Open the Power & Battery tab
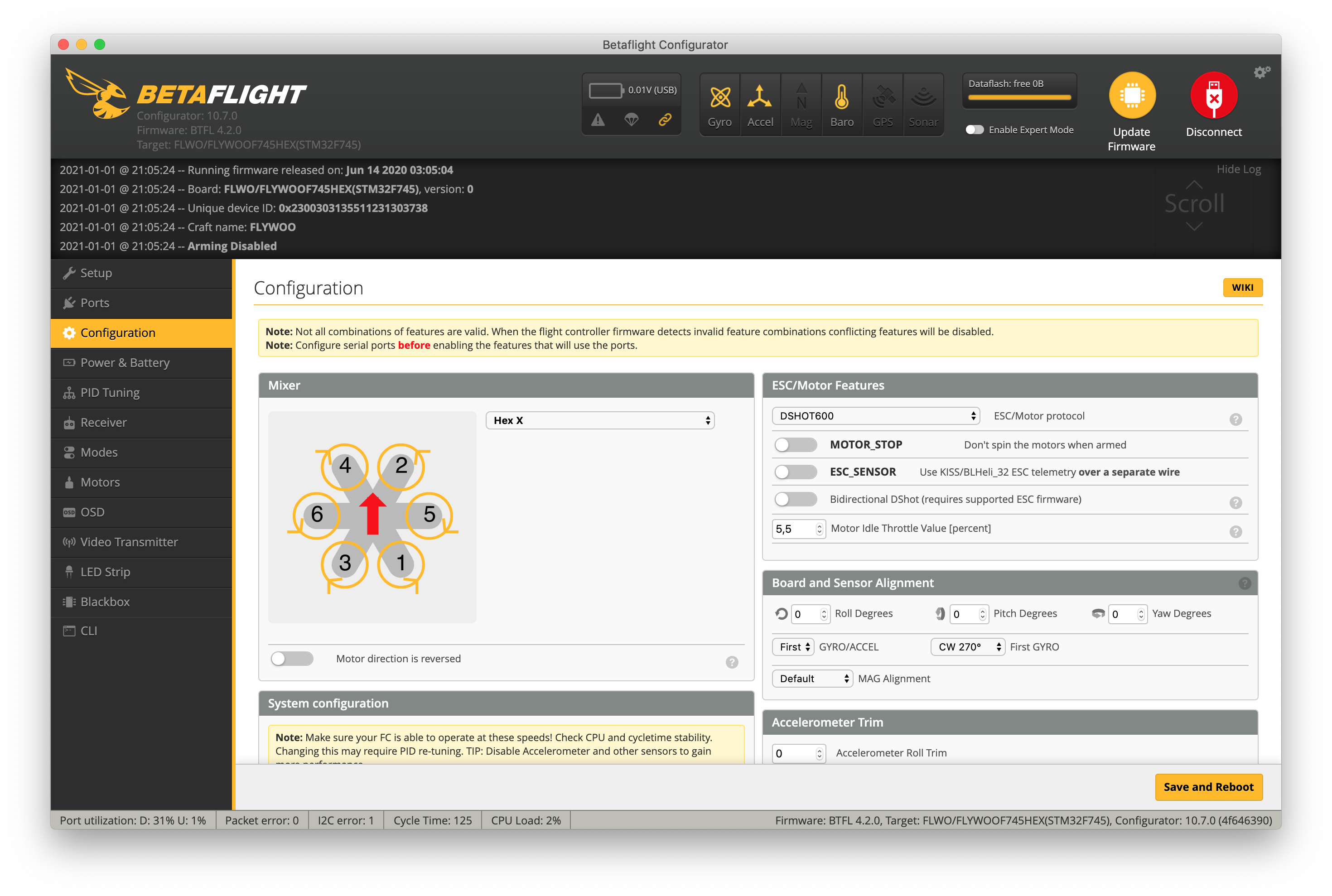Screen dimensions: 1332x896 point(141,363)
